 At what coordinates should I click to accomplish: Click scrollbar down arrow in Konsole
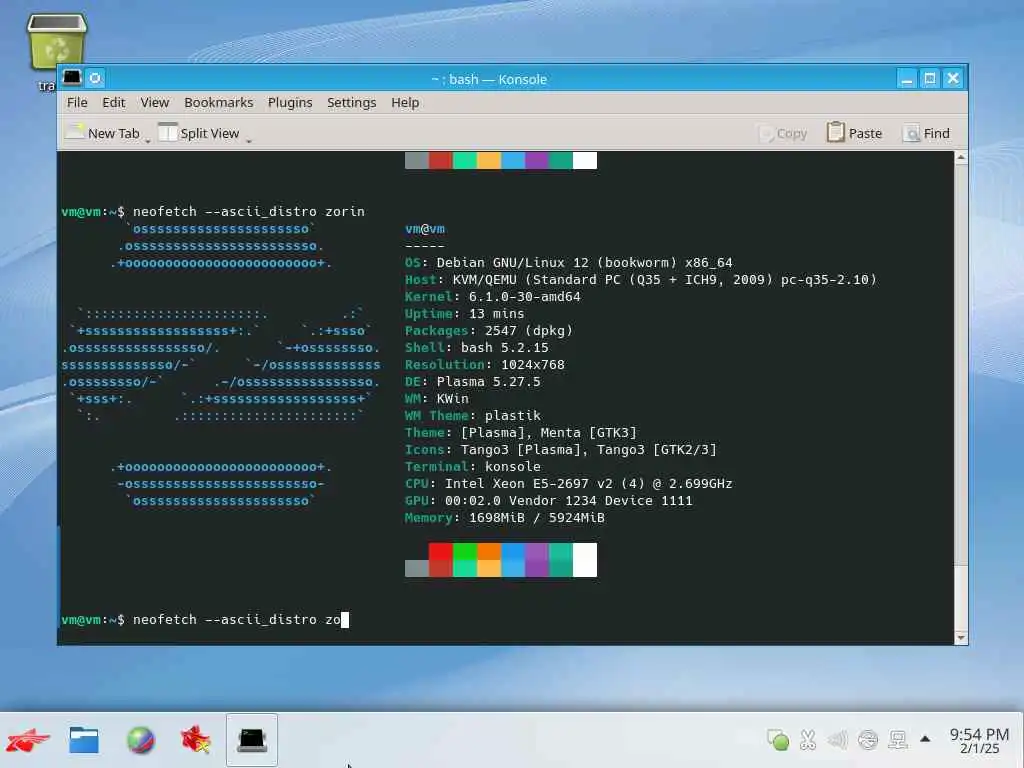point(961,638)
